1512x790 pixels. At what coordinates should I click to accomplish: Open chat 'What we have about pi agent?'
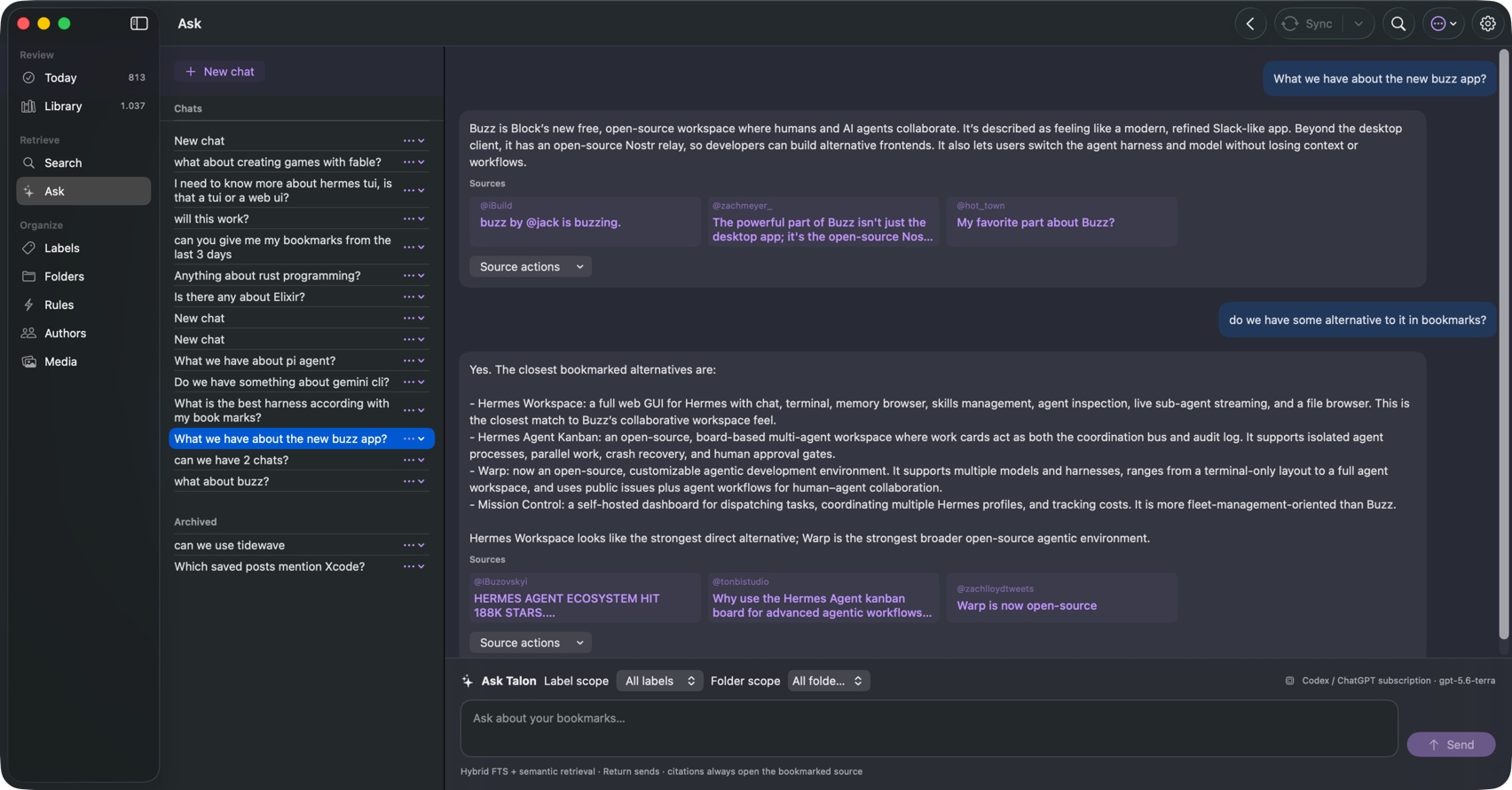[255, 361]
